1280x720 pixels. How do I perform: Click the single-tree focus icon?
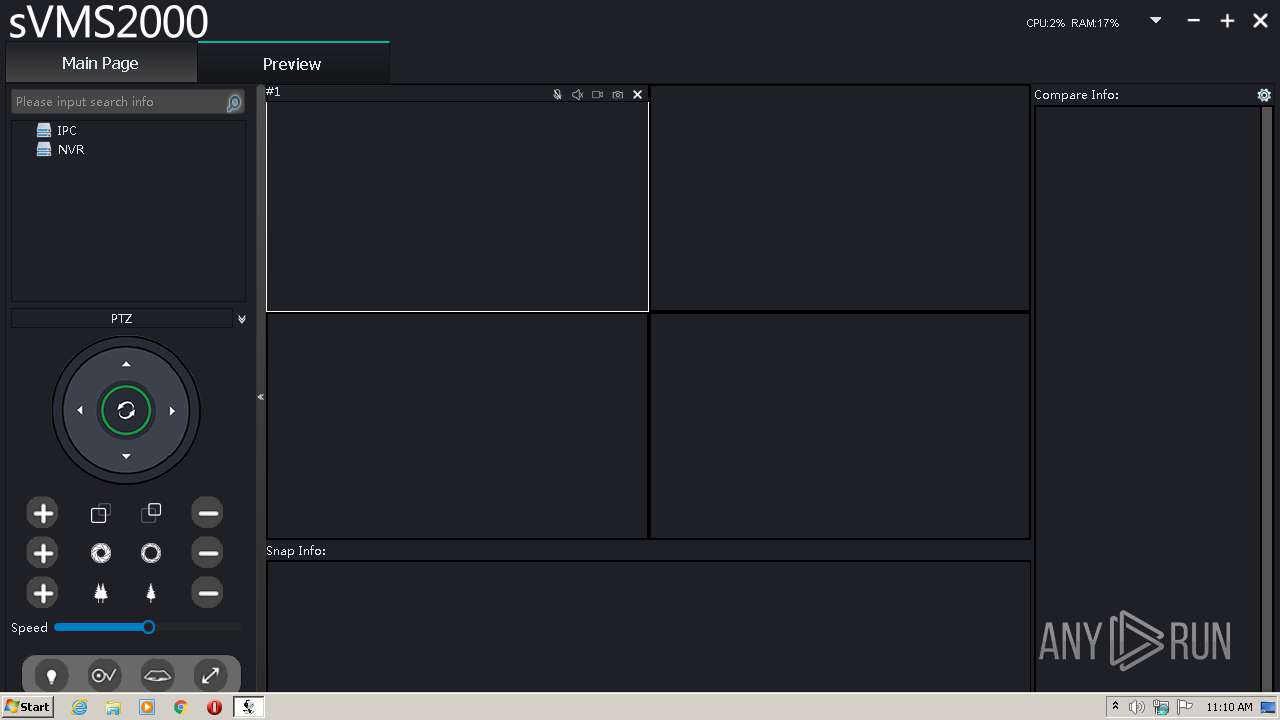click(x=151, y=593)
